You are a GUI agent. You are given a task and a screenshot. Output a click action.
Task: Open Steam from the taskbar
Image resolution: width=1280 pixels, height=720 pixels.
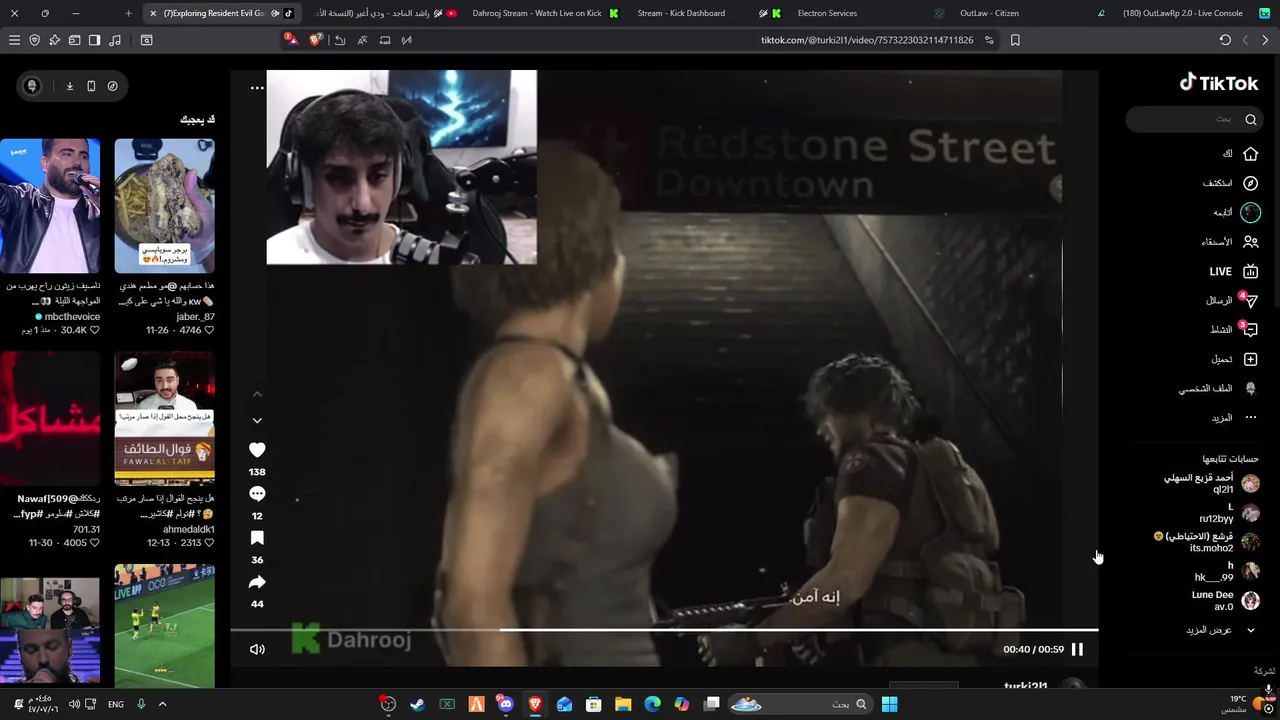417,704
